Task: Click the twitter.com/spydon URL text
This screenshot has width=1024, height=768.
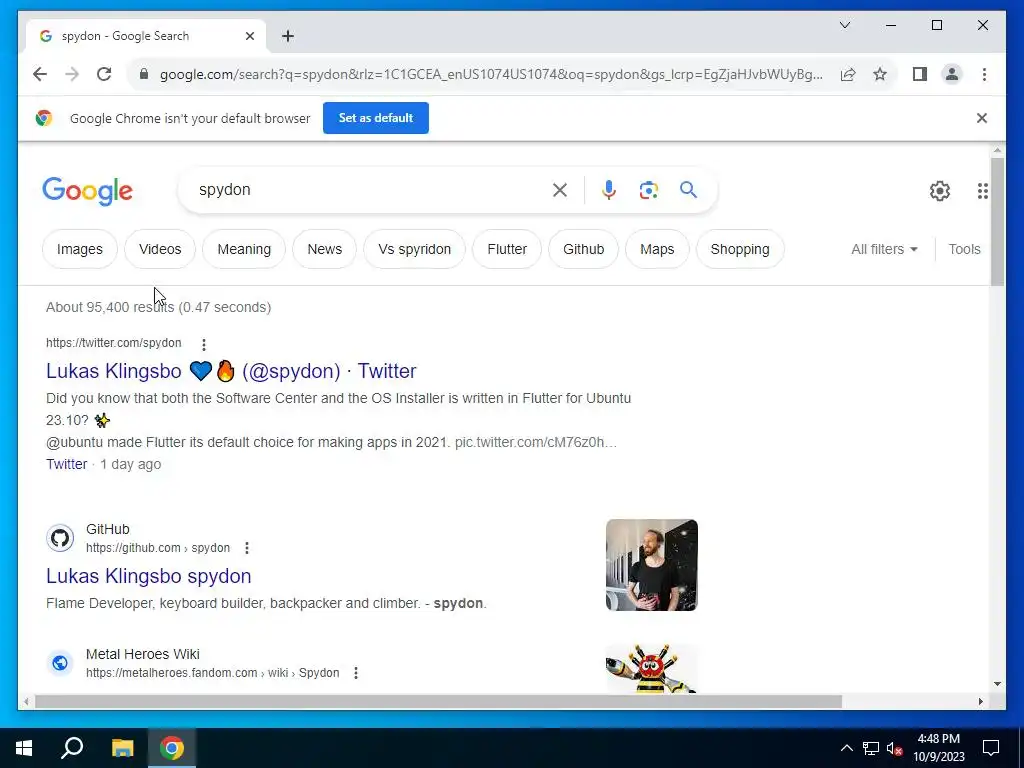Action: click(114, 344)
